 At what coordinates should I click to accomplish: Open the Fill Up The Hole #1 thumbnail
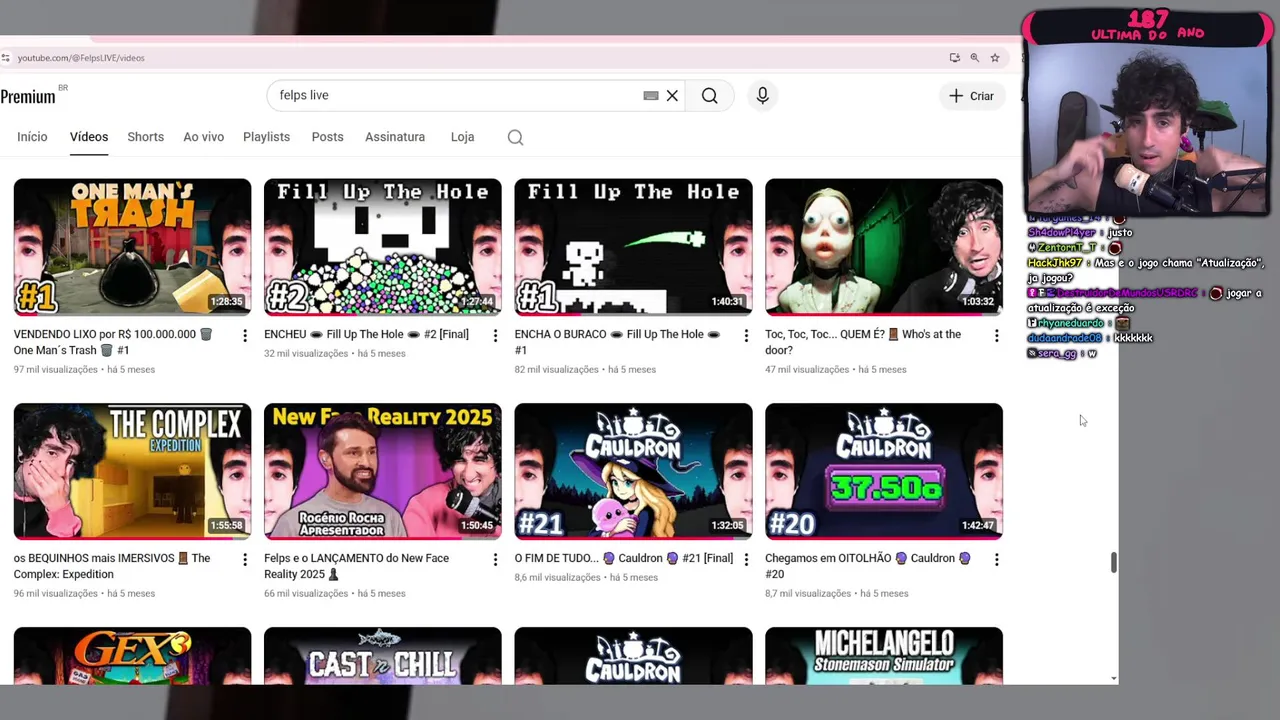[633, 246]
